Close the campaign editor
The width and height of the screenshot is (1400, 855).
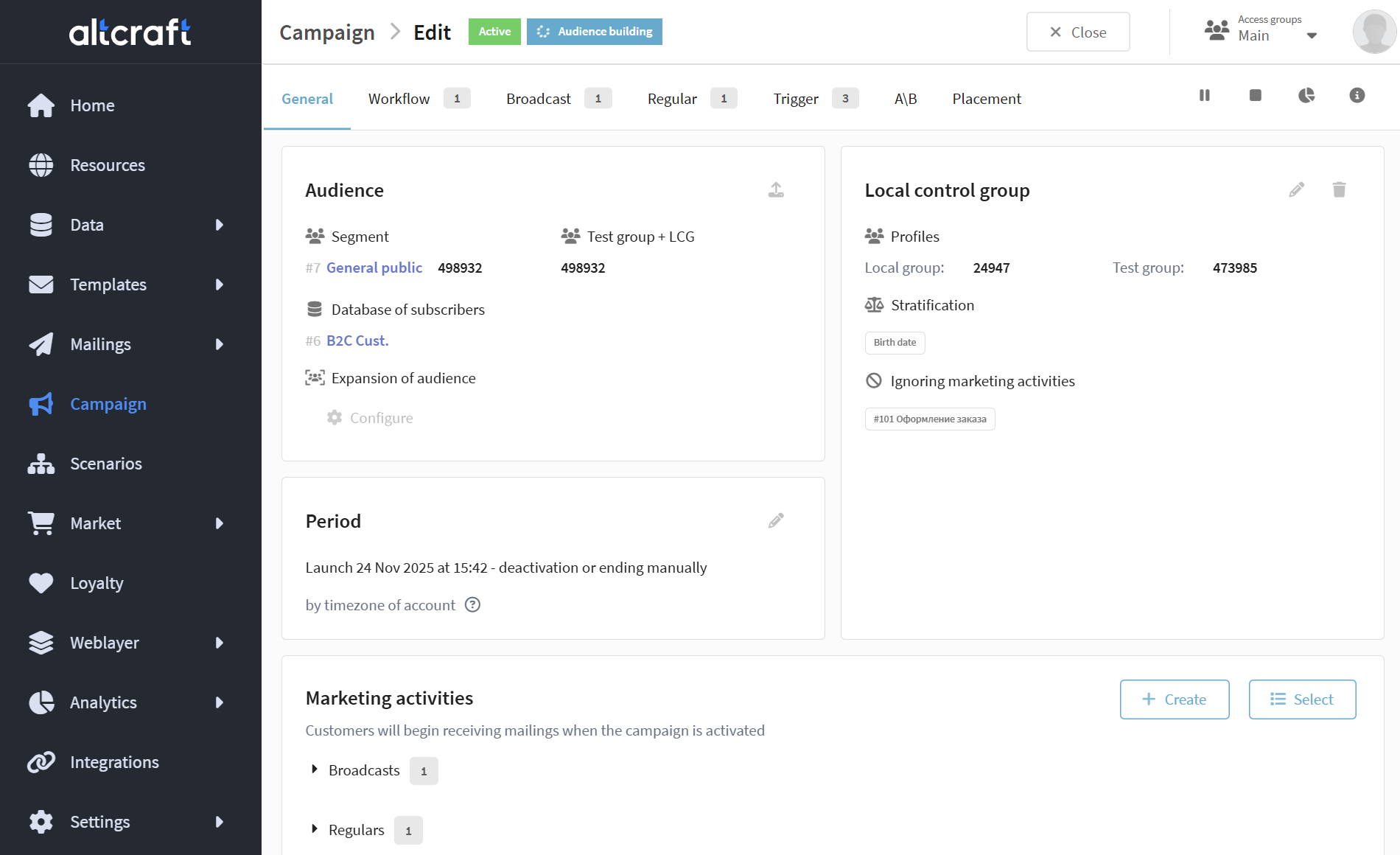point(1078,32)
